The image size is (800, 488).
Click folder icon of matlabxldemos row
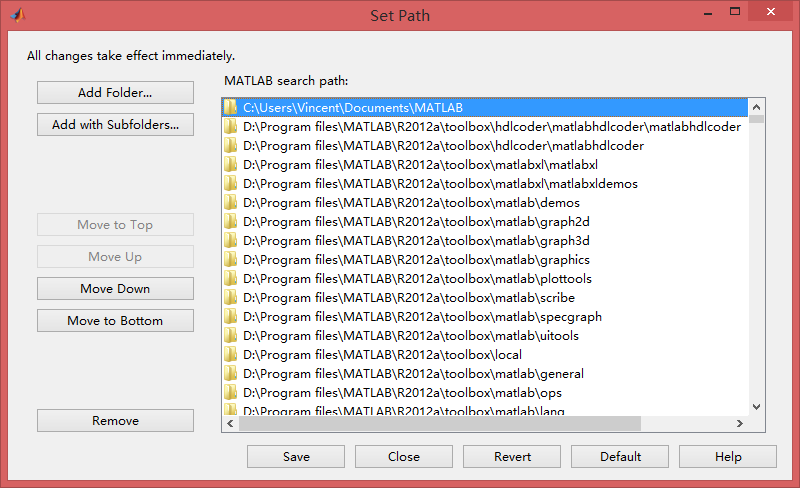[x=231, y=183]
